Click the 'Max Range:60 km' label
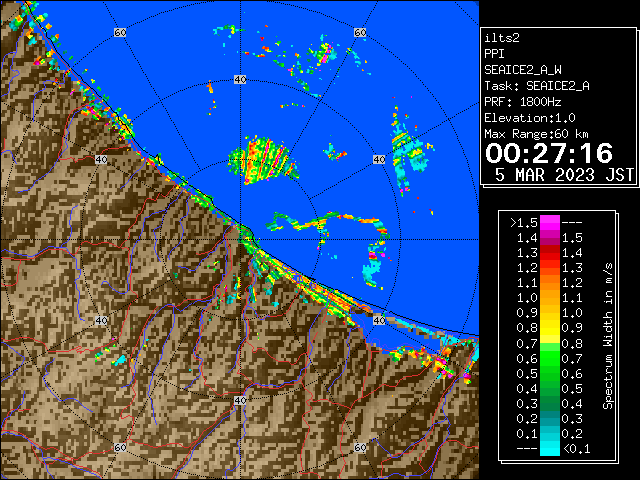 tap(536, 134)
